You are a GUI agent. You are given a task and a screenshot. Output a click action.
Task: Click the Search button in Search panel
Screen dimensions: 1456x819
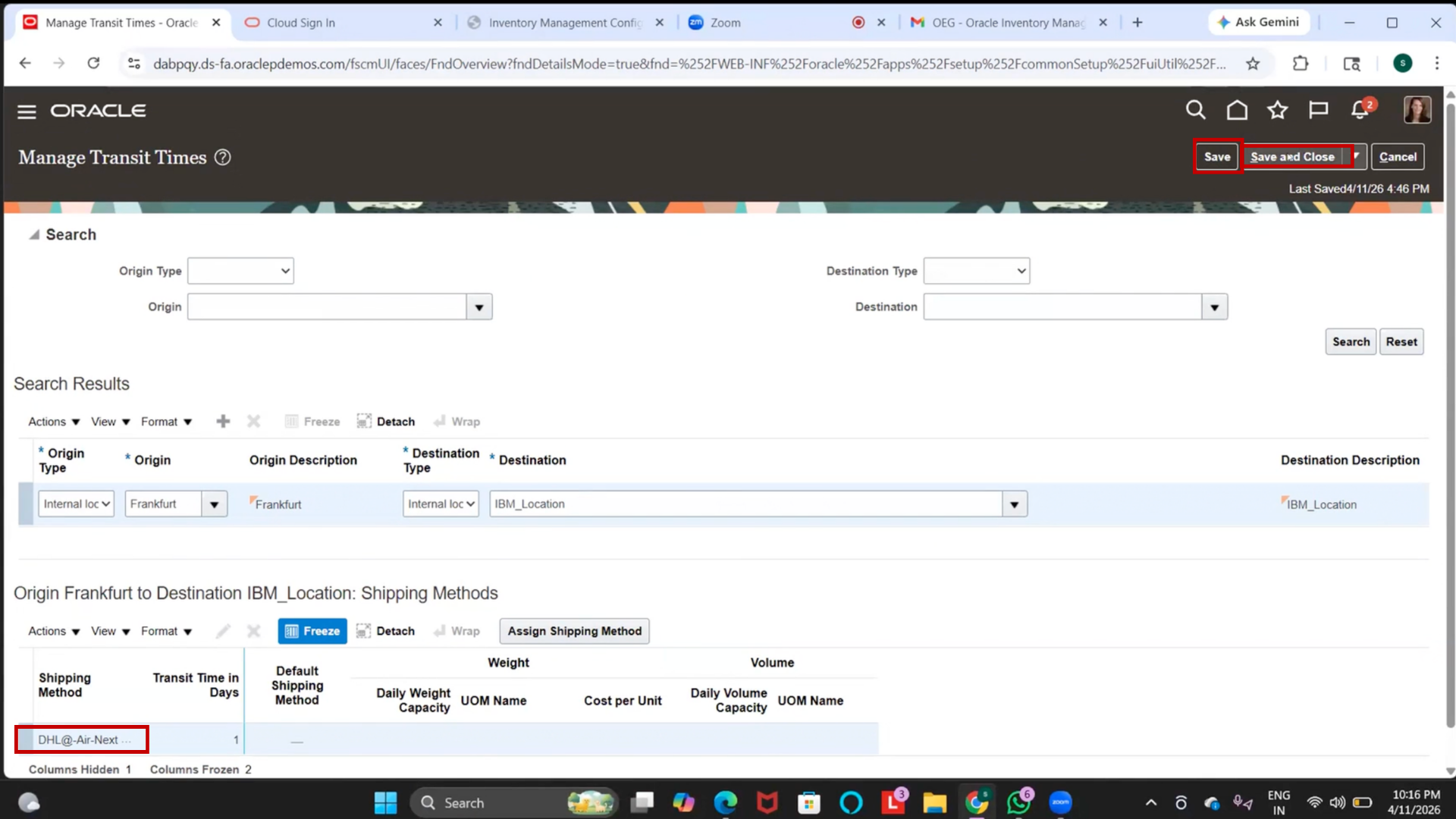click(x=1351, y=342)
